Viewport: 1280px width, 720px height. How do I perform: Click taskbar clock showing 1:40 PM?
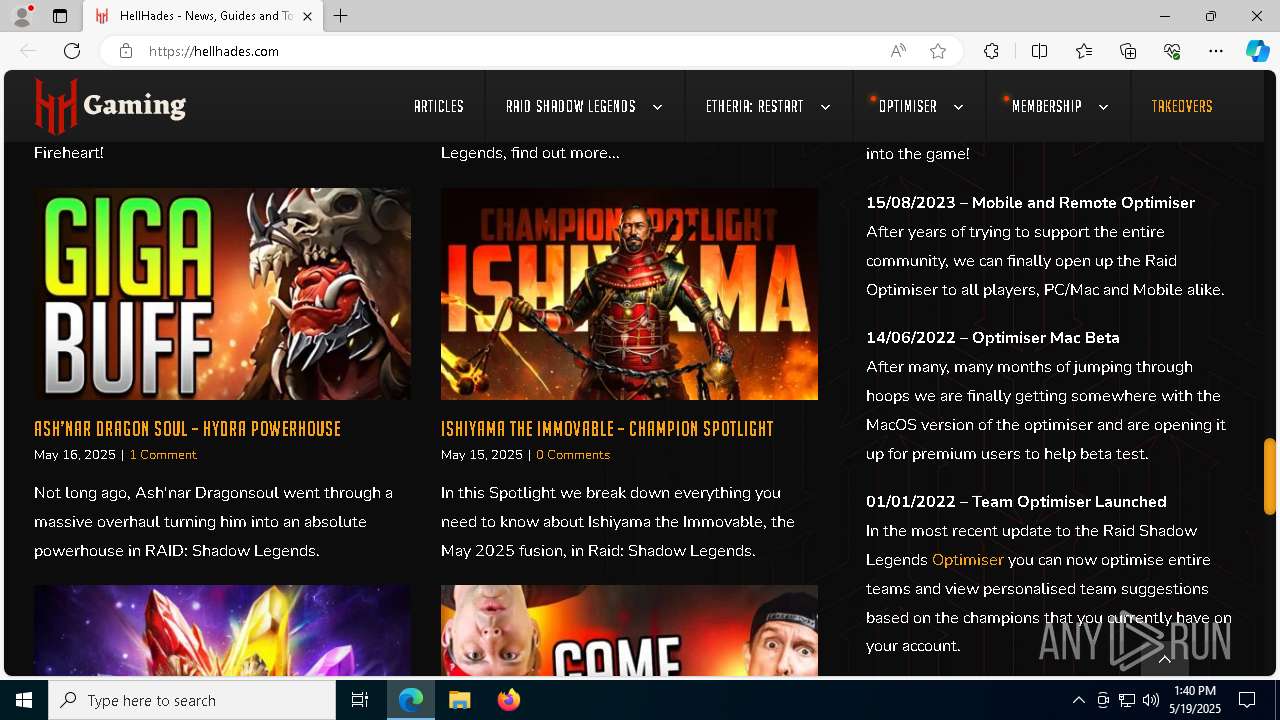(x=1195, y=700)
